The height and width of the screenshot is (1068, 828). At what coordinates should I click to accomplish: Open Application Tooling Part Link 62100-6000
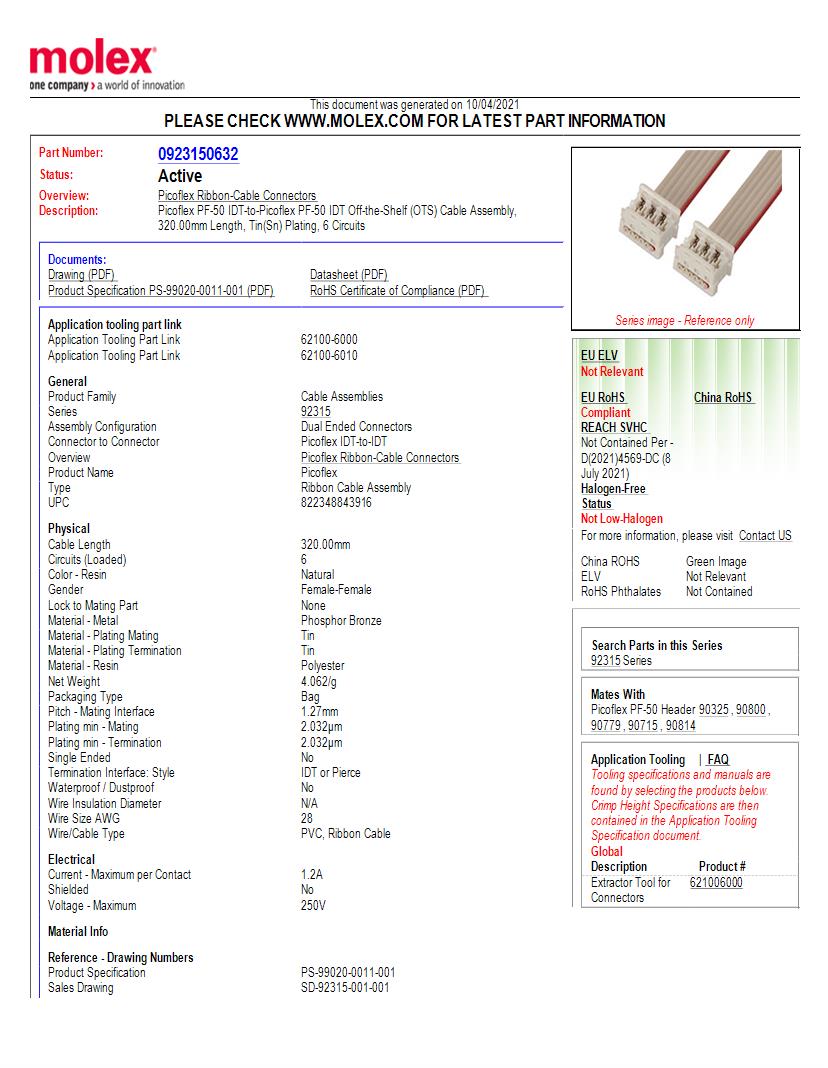331,339
